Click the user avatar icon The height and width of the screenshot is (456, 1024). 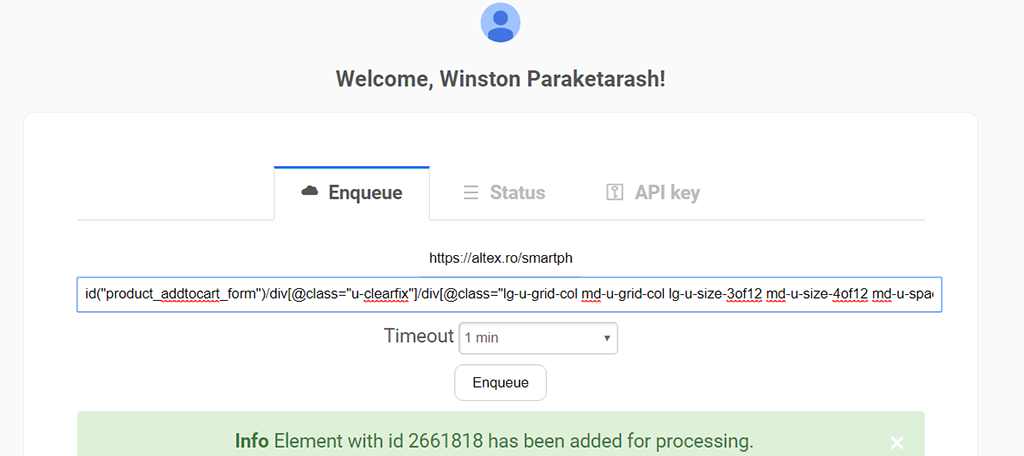click(501, 23)
